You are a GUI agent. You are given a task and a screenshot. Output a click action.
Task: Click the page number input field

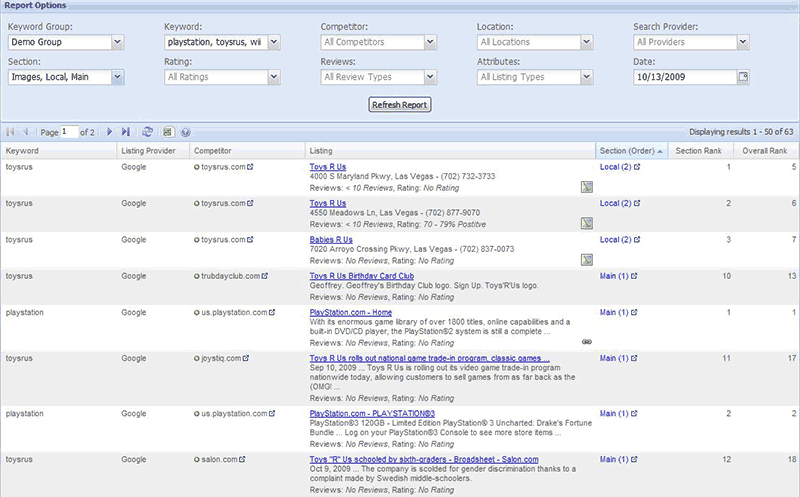(69, 132)
